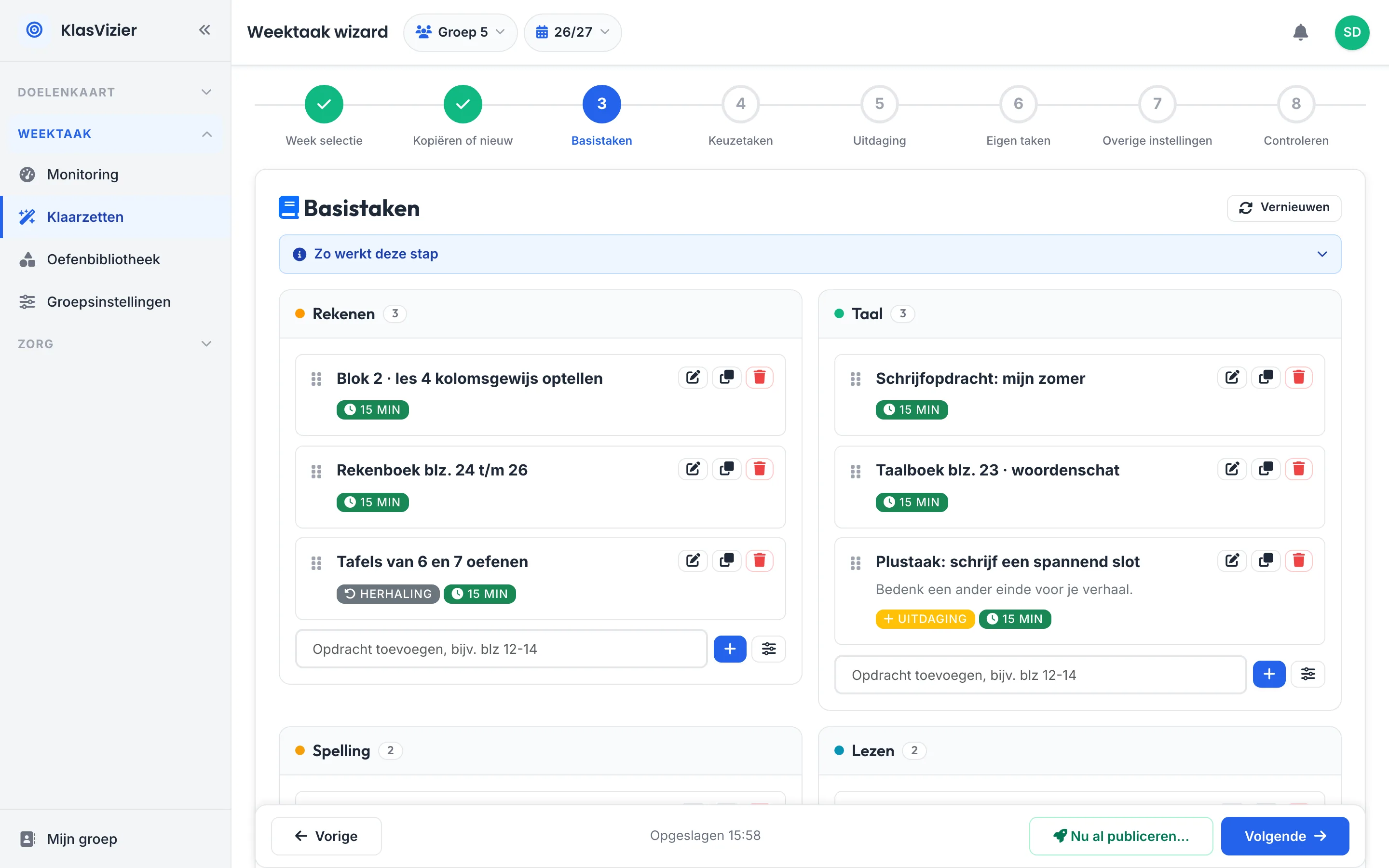This screenshot has width=1389, height=868.
Task: Collapse the WEEKTAAK sidebar section
Action: [x=115, y=134]
